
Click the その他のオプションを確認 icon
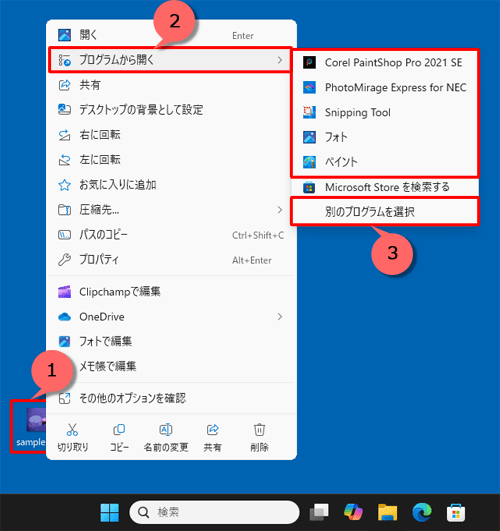(x=64, y=398)
